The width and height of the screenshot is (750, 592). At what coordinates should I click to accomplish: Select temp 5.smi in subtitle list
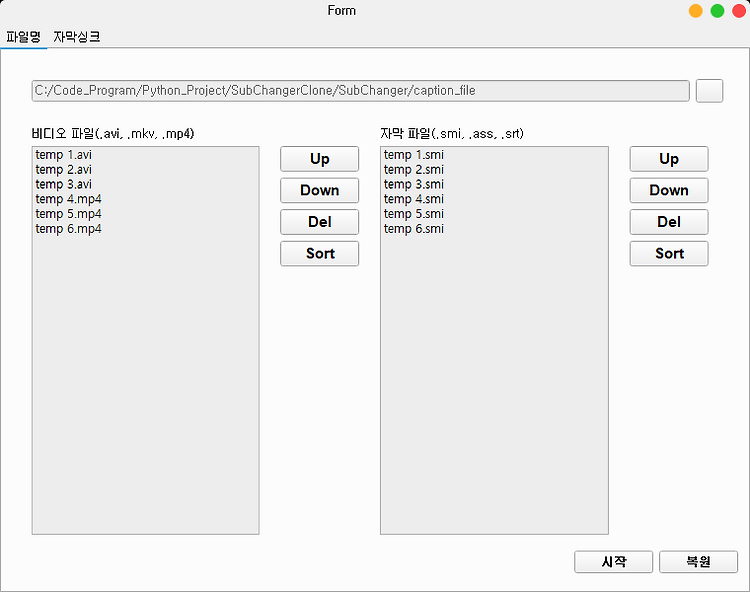(494, 214)
